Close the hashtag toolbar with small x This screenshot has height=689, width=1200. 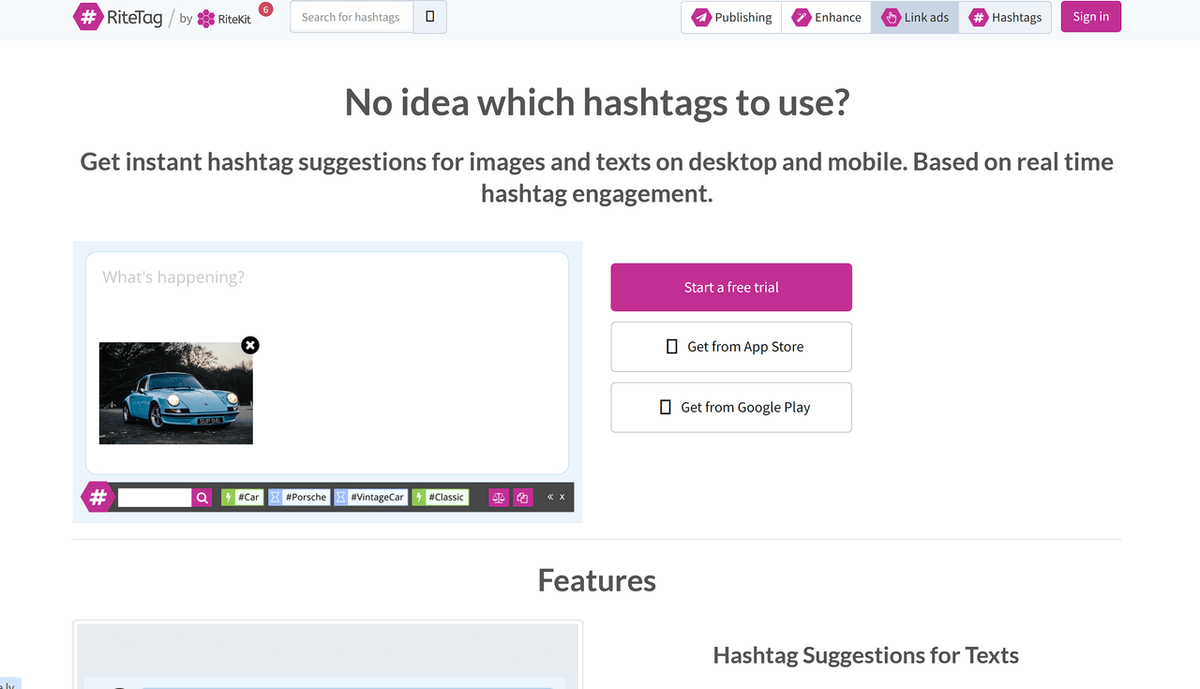(x=562, y=497)
